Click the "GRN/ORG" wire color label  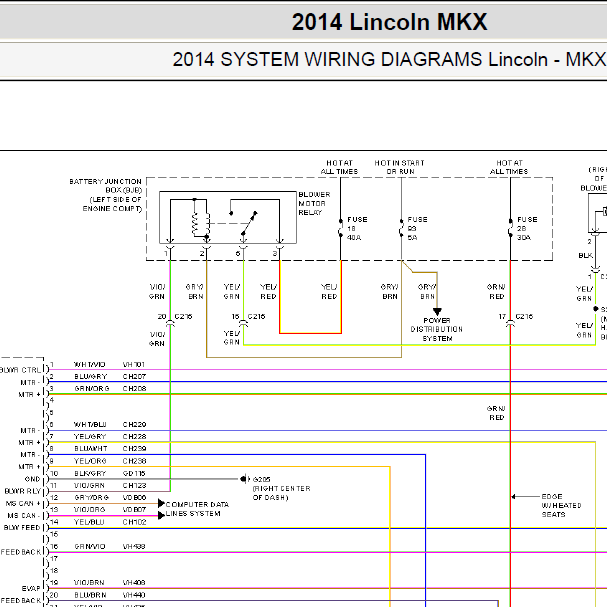92,388
